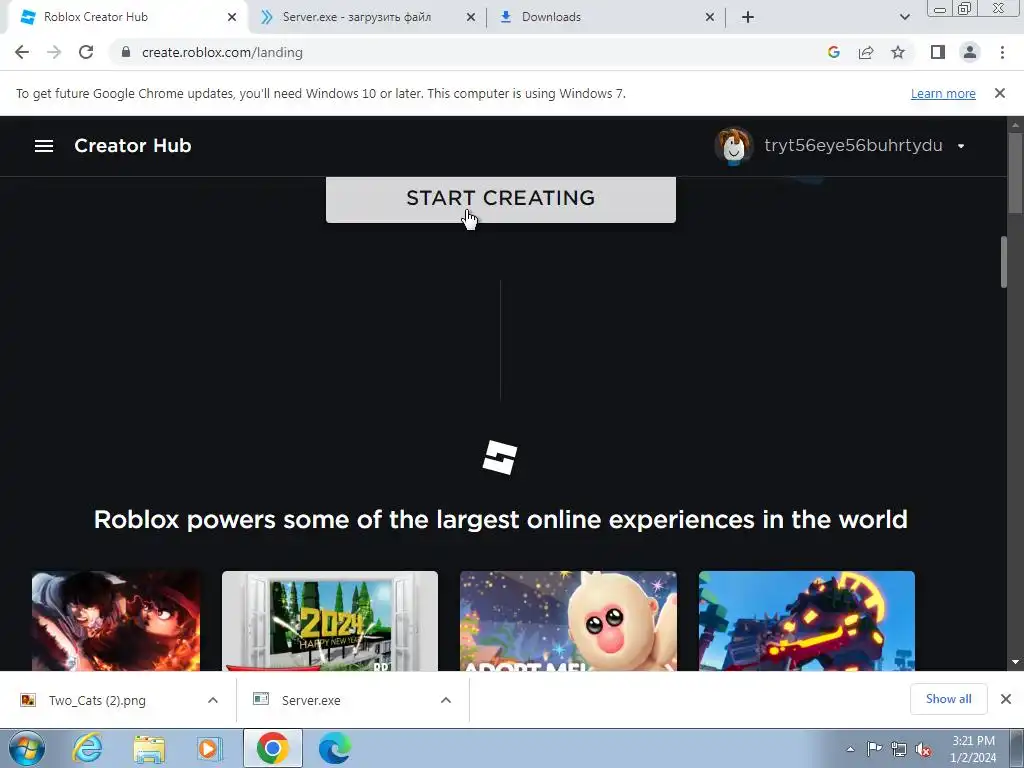The image size is (1024, 768).
Task: Open Windows Media Player from taskbar
Action: pos(210,748)
